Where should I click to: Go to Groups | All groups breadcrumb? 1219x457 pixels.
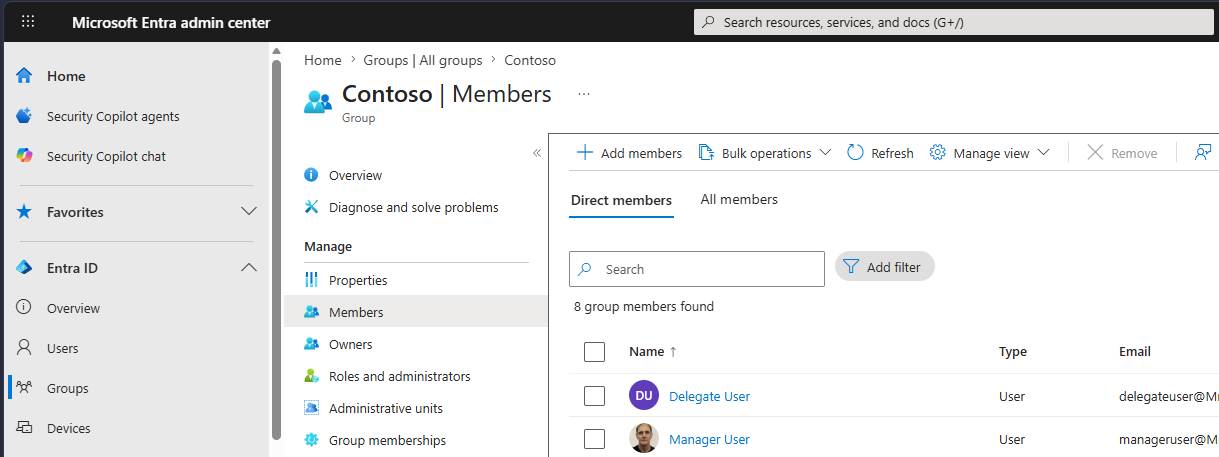[423, 60]
